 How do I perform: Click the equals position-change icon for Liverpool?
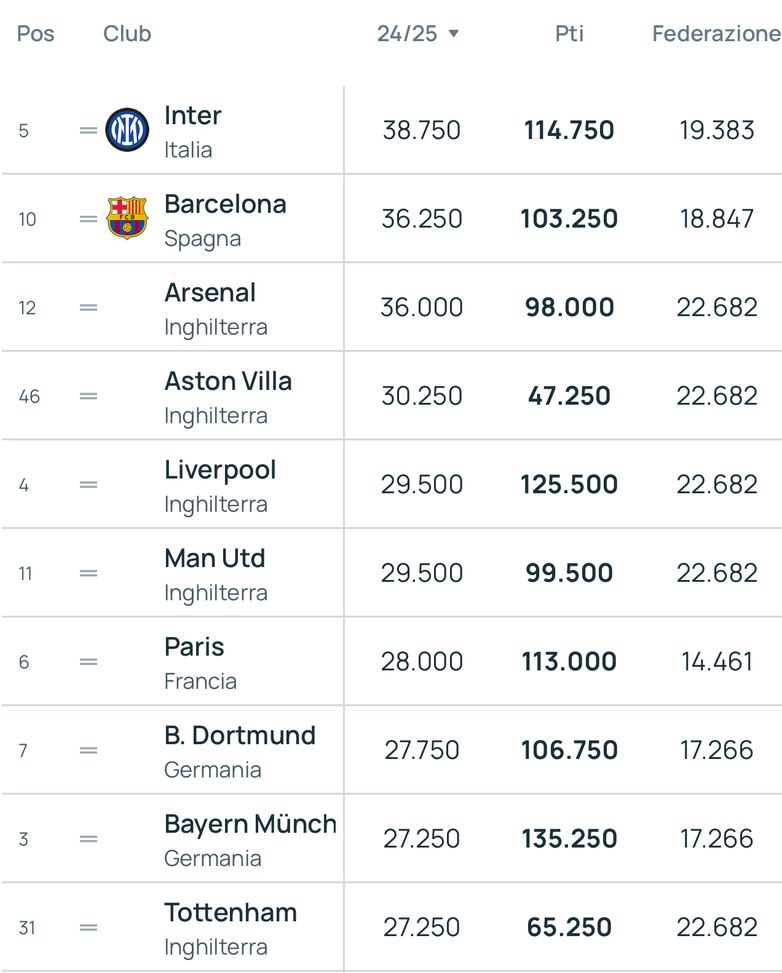[88, 484]
